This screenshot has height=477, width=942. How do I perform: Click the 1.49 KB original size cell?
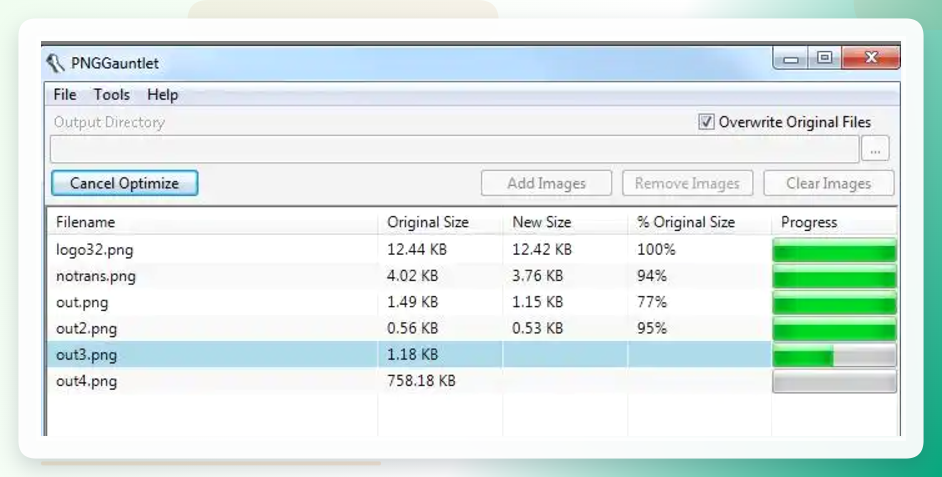413,302
